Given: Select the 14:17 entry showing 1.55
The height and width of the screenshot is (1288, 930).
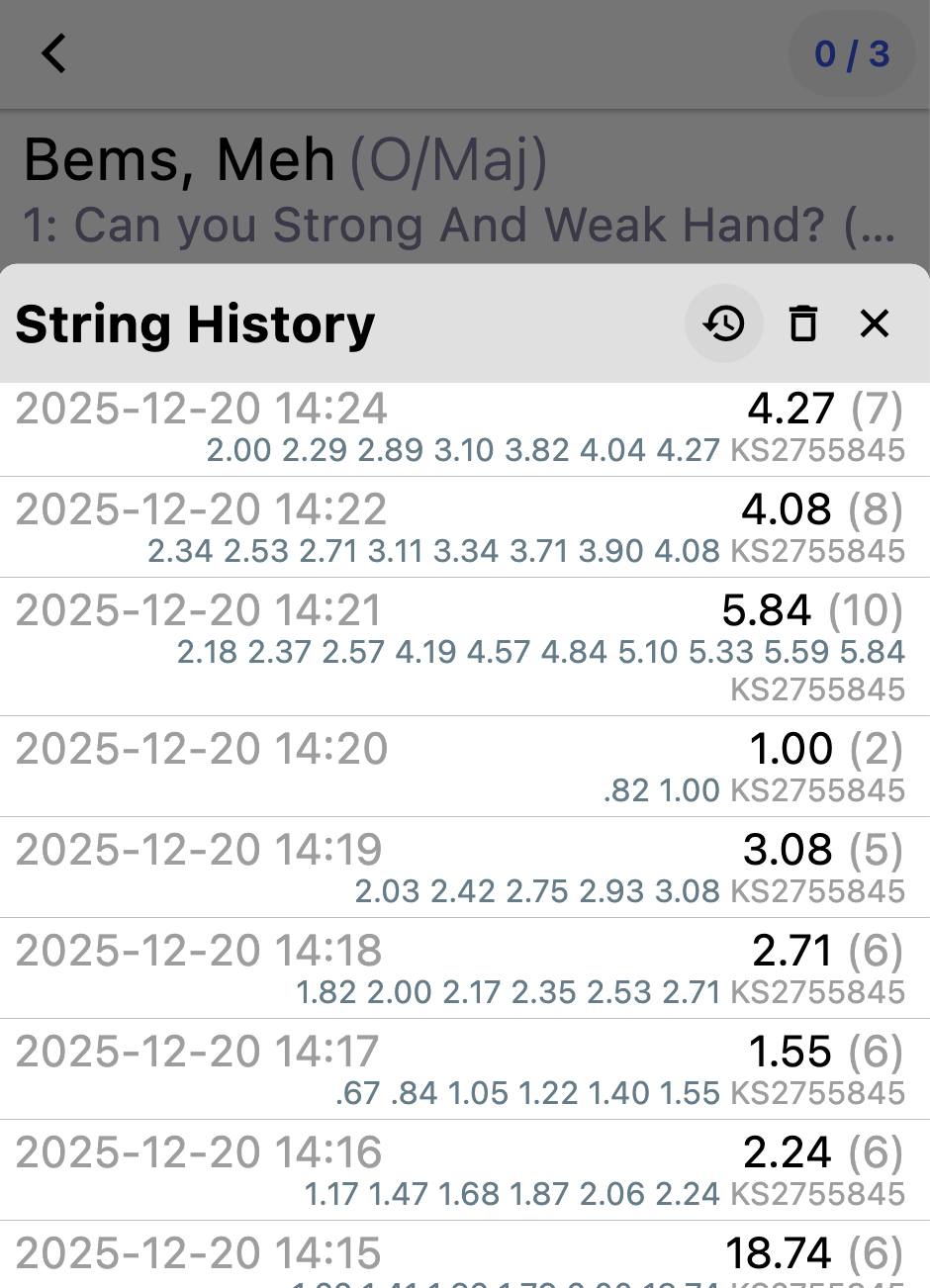Looking at the screenshot, I should (465, 1069).
